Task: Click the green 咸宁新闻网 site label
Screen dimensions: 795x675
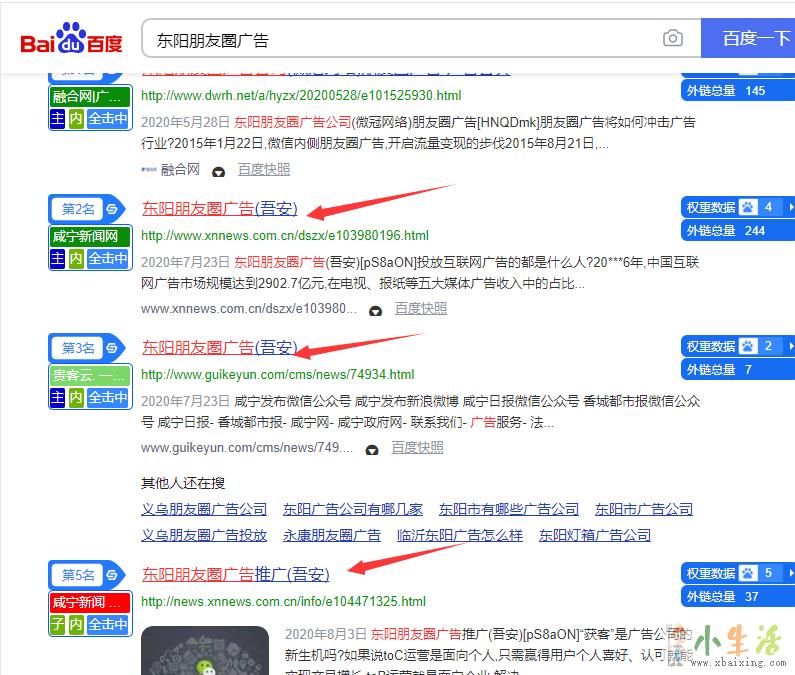Action: point(90,237)
